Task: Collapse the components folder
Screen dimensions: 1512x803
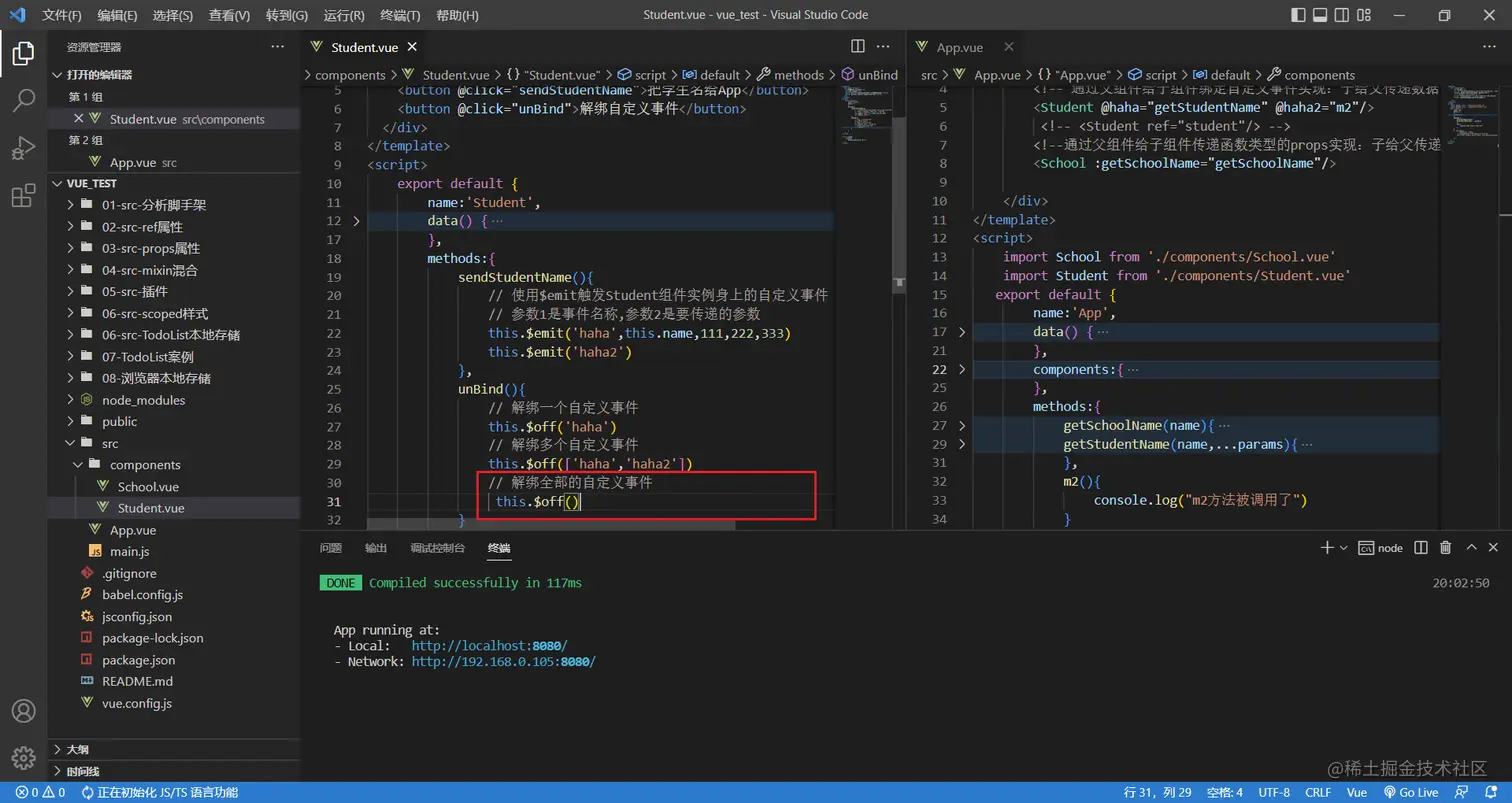Action: click(145, 465)
